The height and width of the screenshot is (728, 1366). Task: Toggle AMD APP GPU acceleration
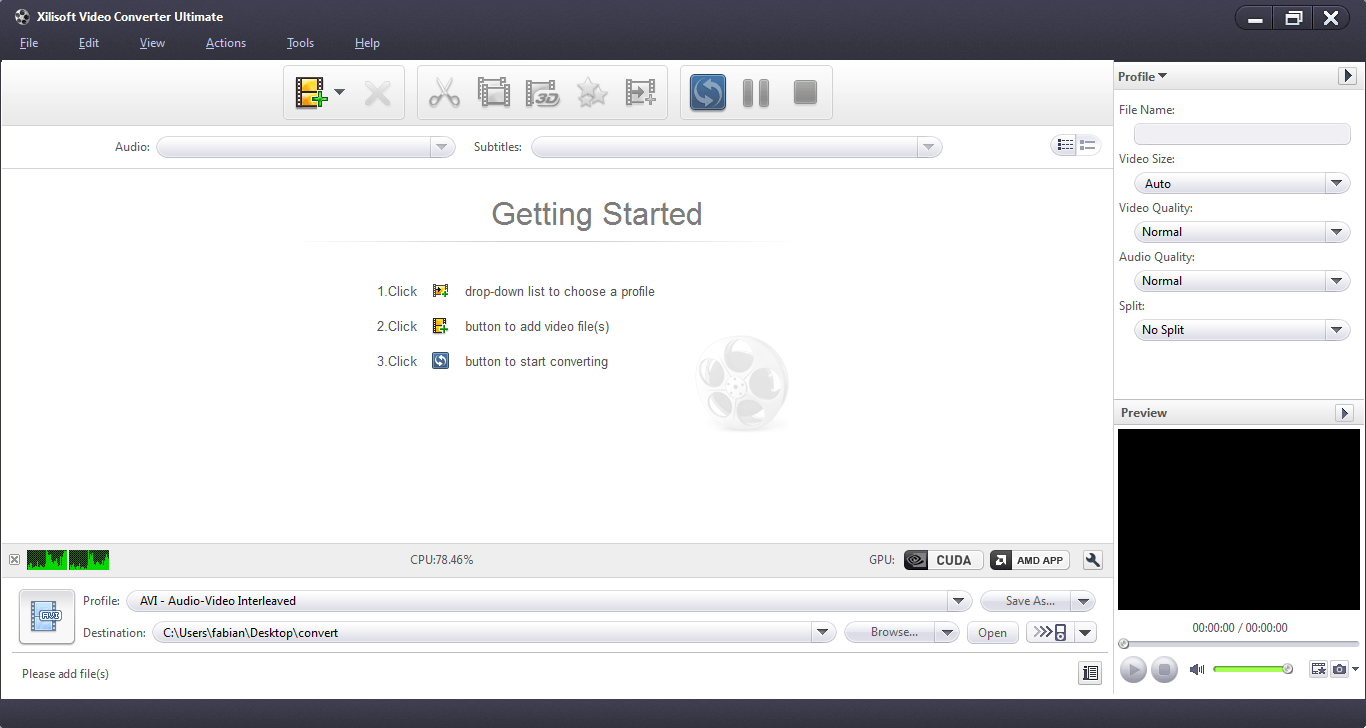click(x=1028, y=560)
